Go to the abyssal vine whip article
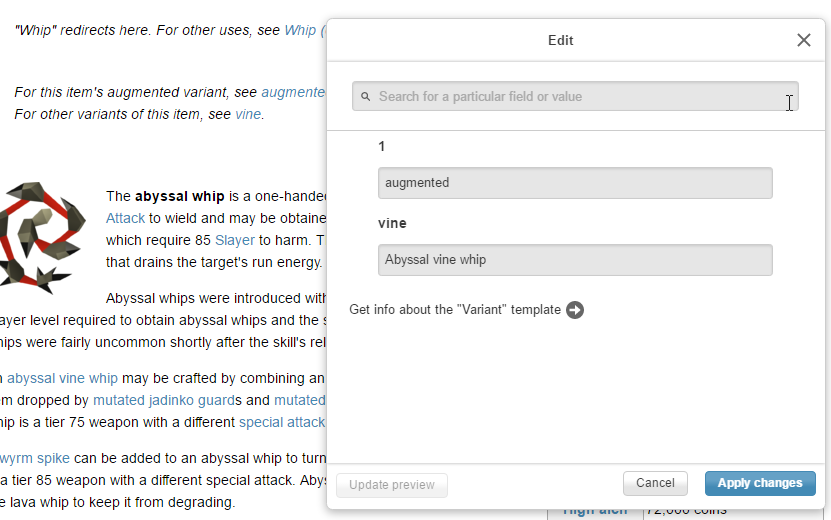The height and width of the screenshot is (520, 831). pos(62,378)
